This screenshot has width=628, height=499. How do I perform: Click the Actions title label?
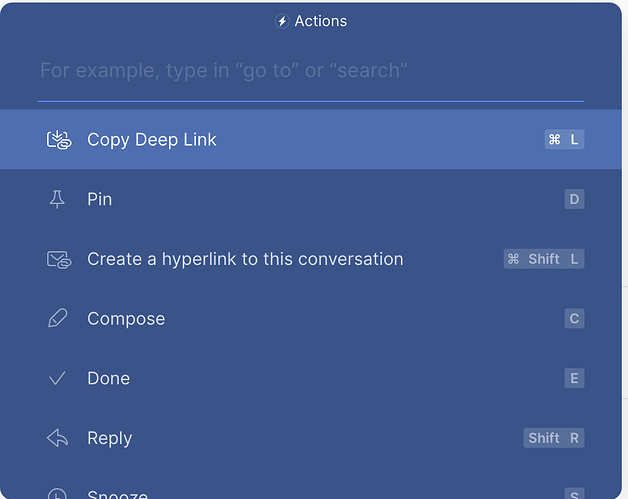coord(321,21)
